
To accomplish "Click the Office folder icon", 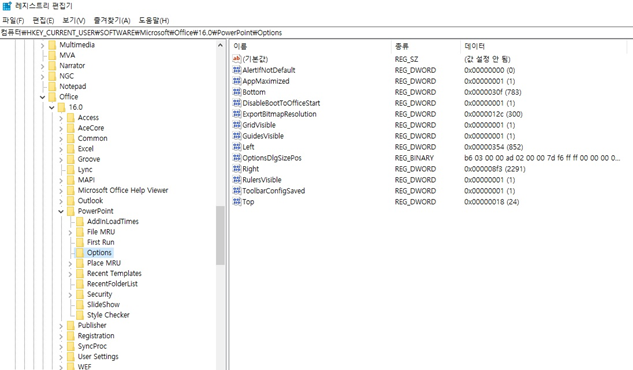I will click(x=52, y=97).
